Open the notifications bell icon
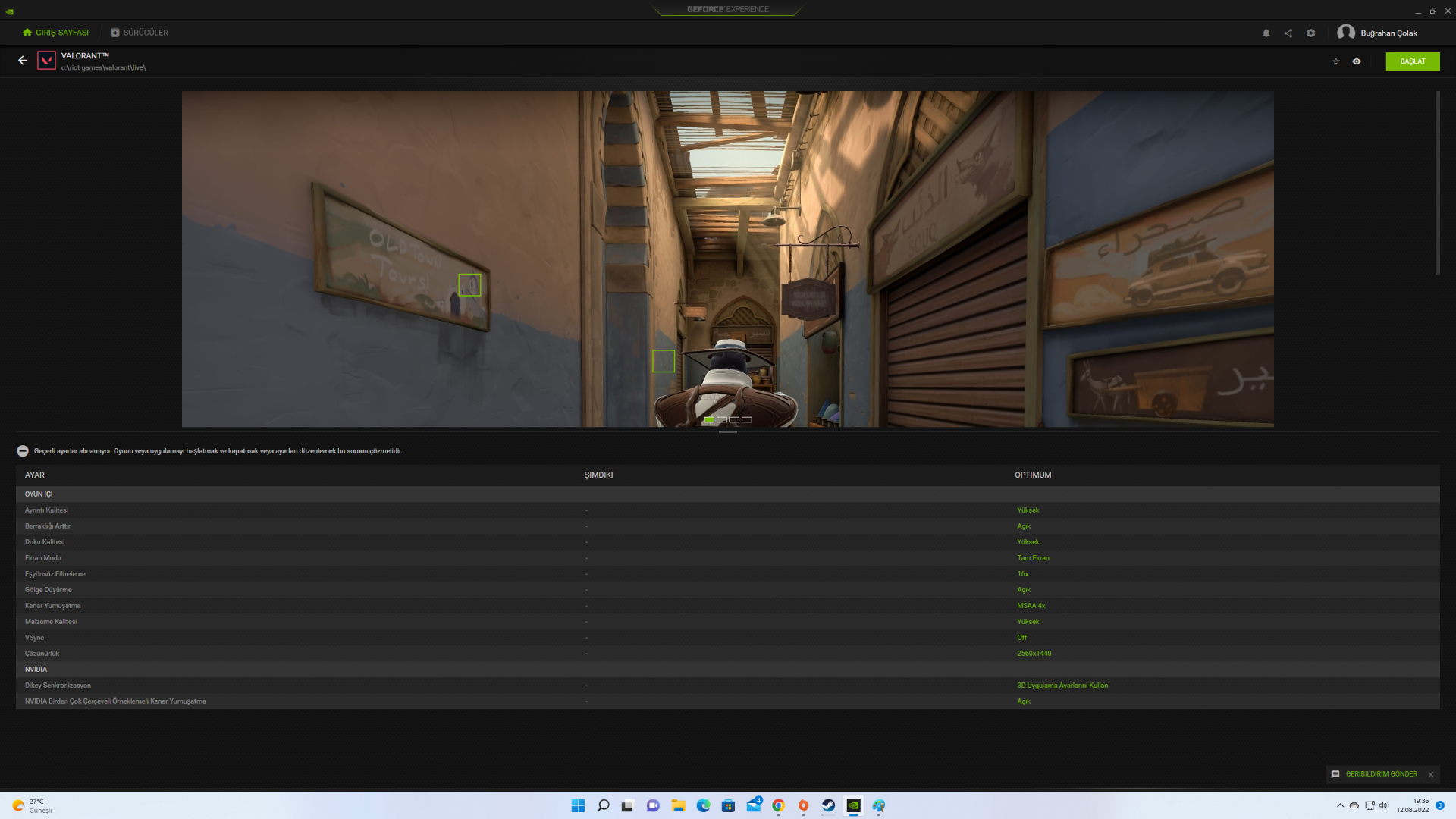This screenshot has width=1456, height=819. click(1266, 33)
